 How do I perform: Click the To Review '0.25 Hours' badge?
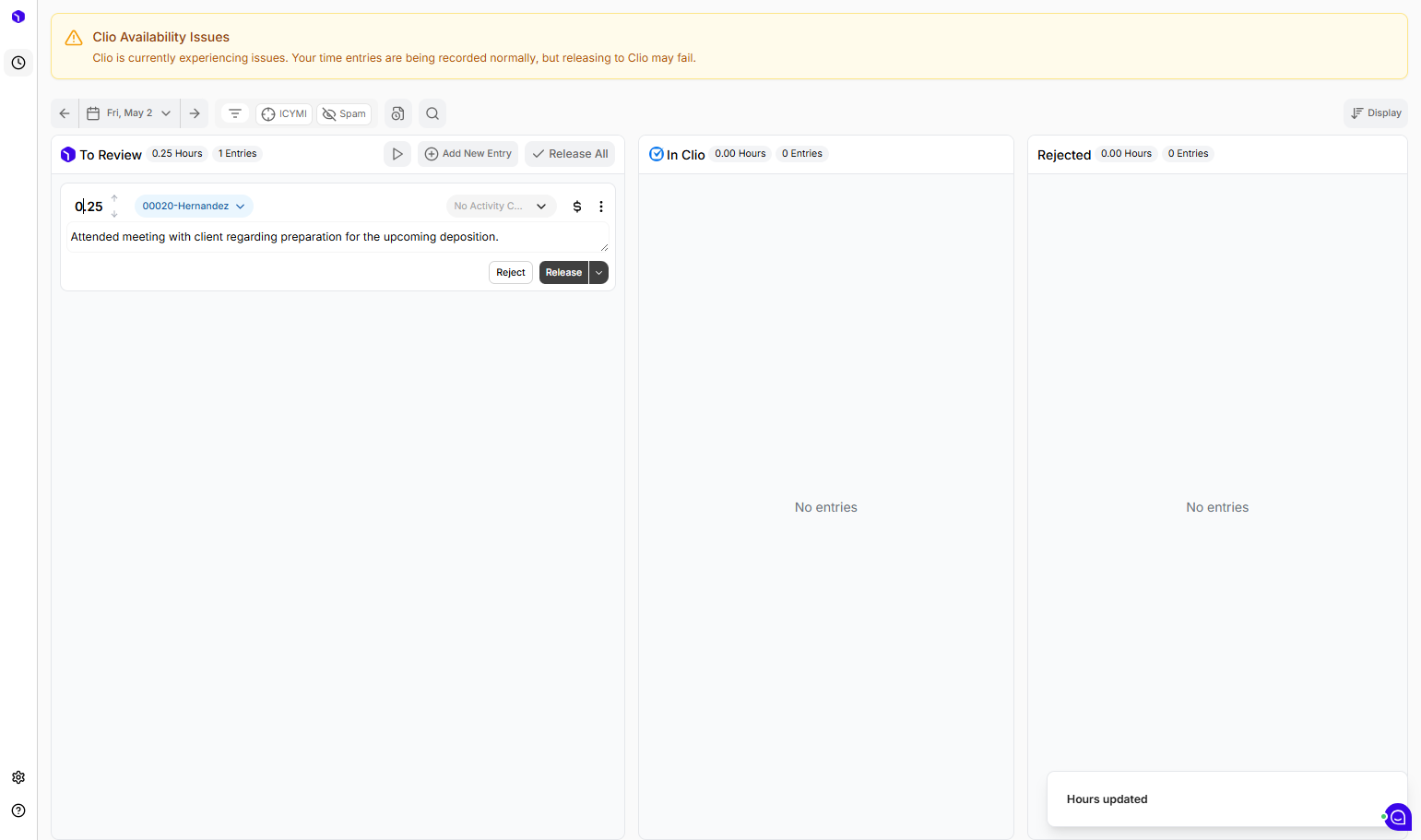tap(177, 154)
